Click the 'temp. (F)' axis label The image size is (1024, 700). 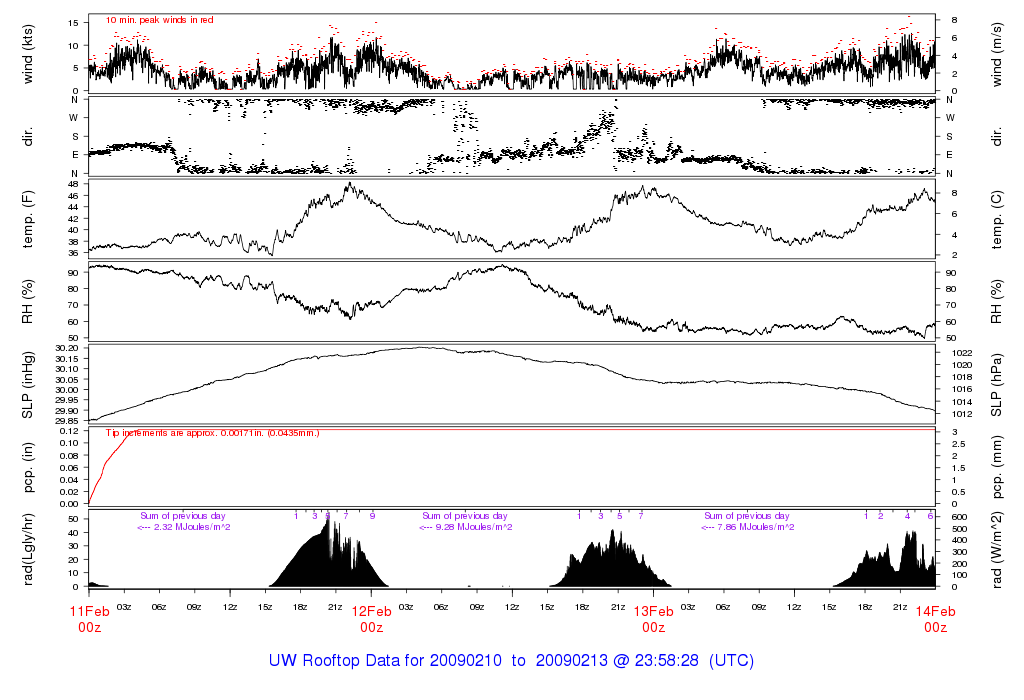[27, 219]
